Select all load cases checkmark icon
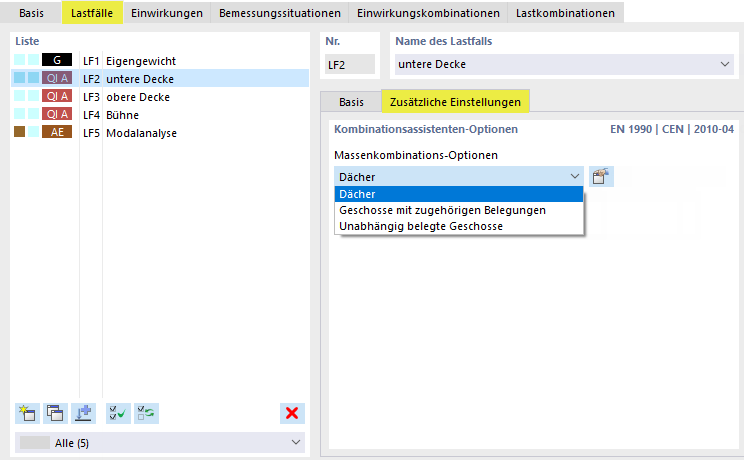 (x=118, y=413)
